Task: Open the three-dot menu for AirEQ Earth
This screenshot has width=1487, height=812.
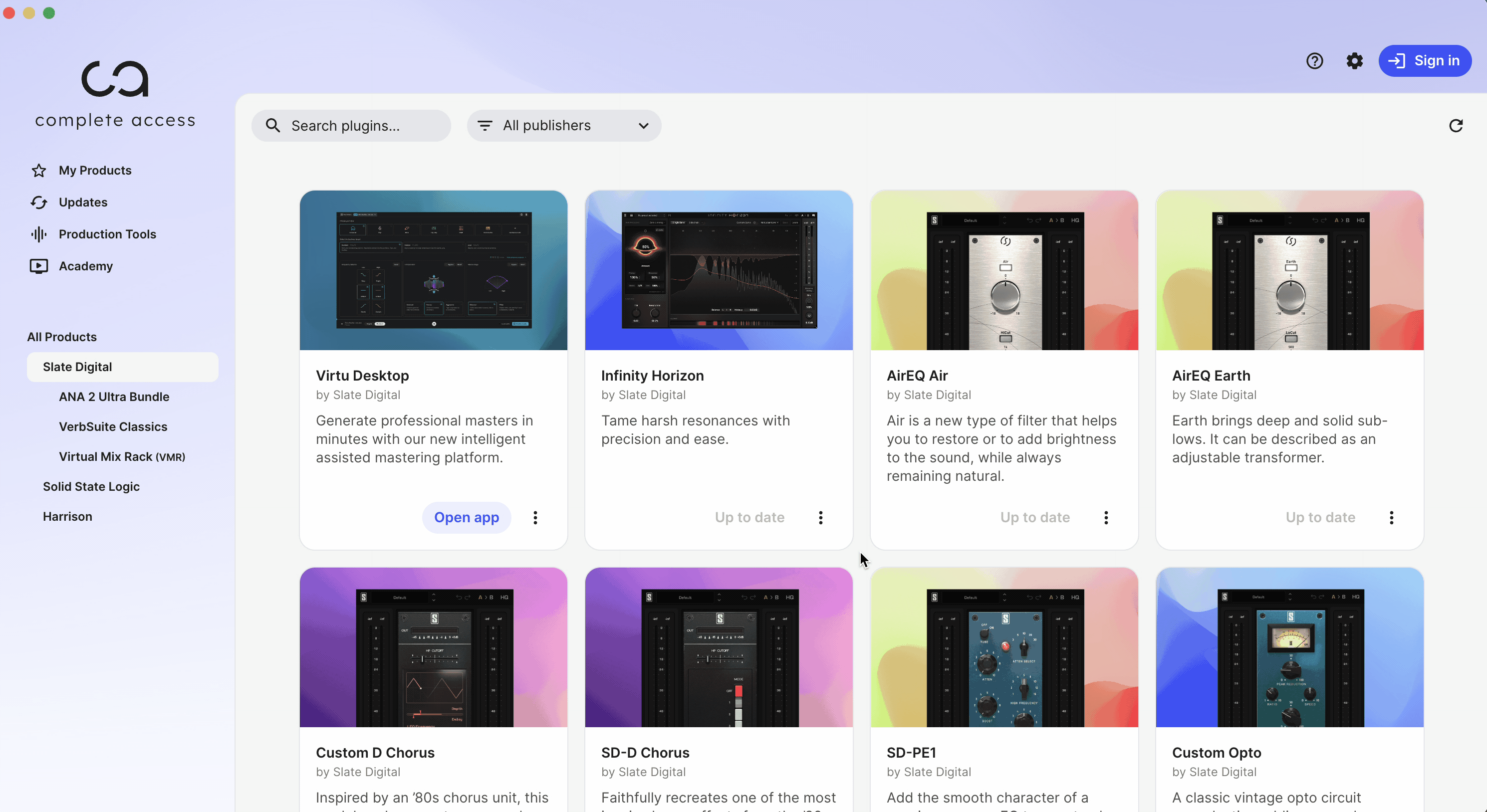Action: click(1391, 518)
